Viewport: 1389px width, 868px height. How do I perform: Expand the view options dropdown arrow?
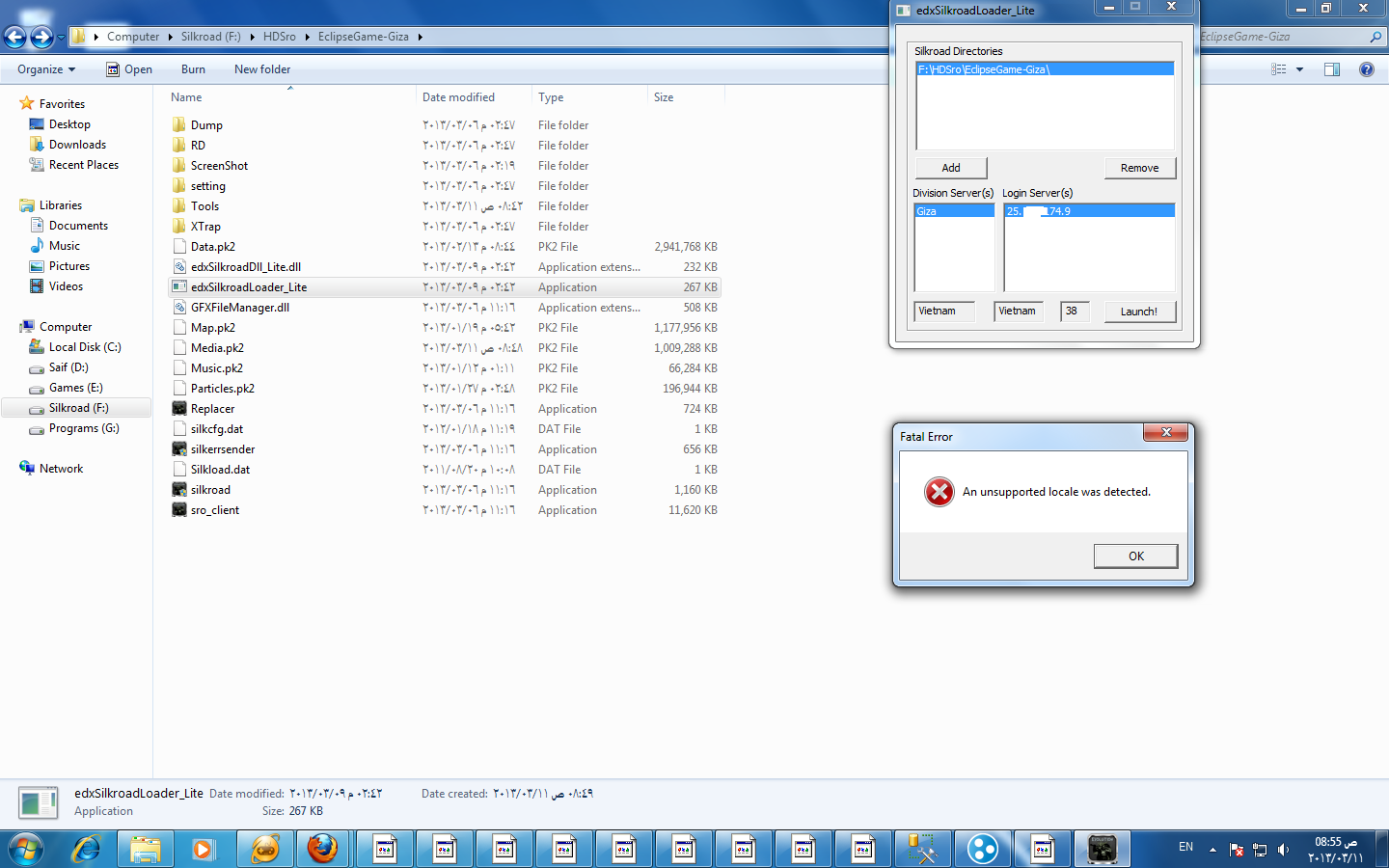[1300, 69]
